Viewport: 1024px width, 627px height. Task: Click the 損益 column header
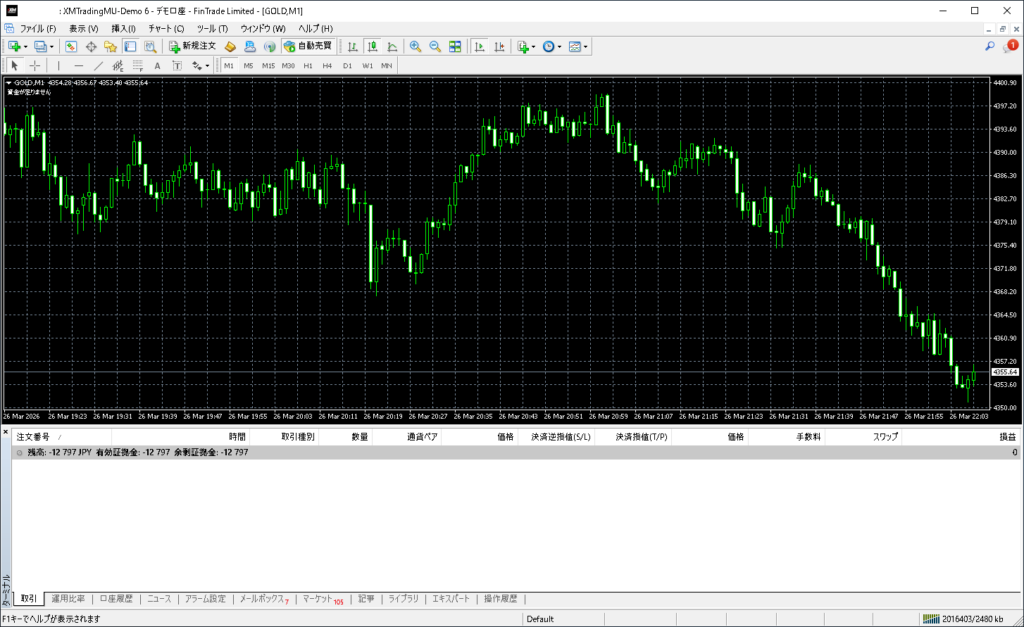tap(1008, 437)
